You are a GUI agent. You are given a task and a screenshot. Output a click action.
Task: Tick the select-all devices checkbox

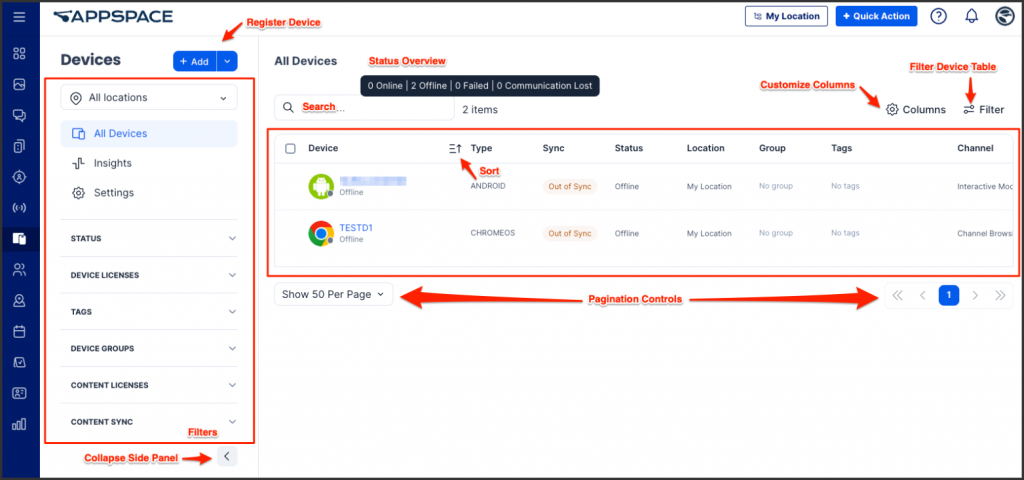point(291,149)
